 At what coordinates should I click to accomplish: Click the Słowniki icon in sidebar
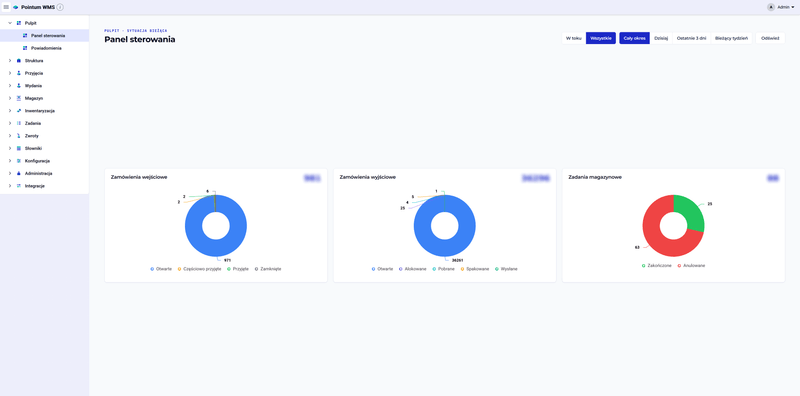point(19,148)
